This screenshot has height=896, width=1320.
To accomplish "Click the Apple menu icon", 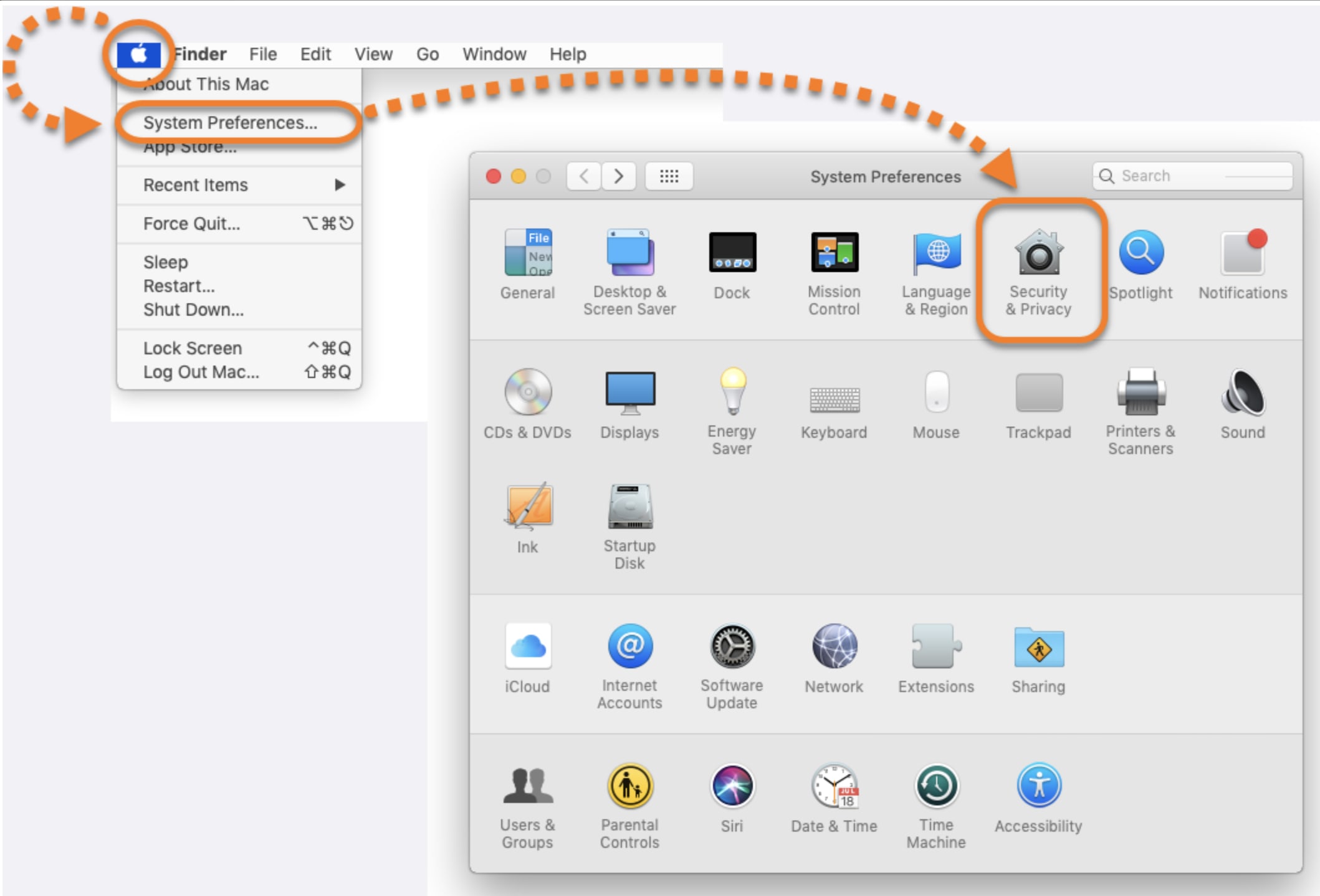I will pyautogui.click(x=138, y=54).
